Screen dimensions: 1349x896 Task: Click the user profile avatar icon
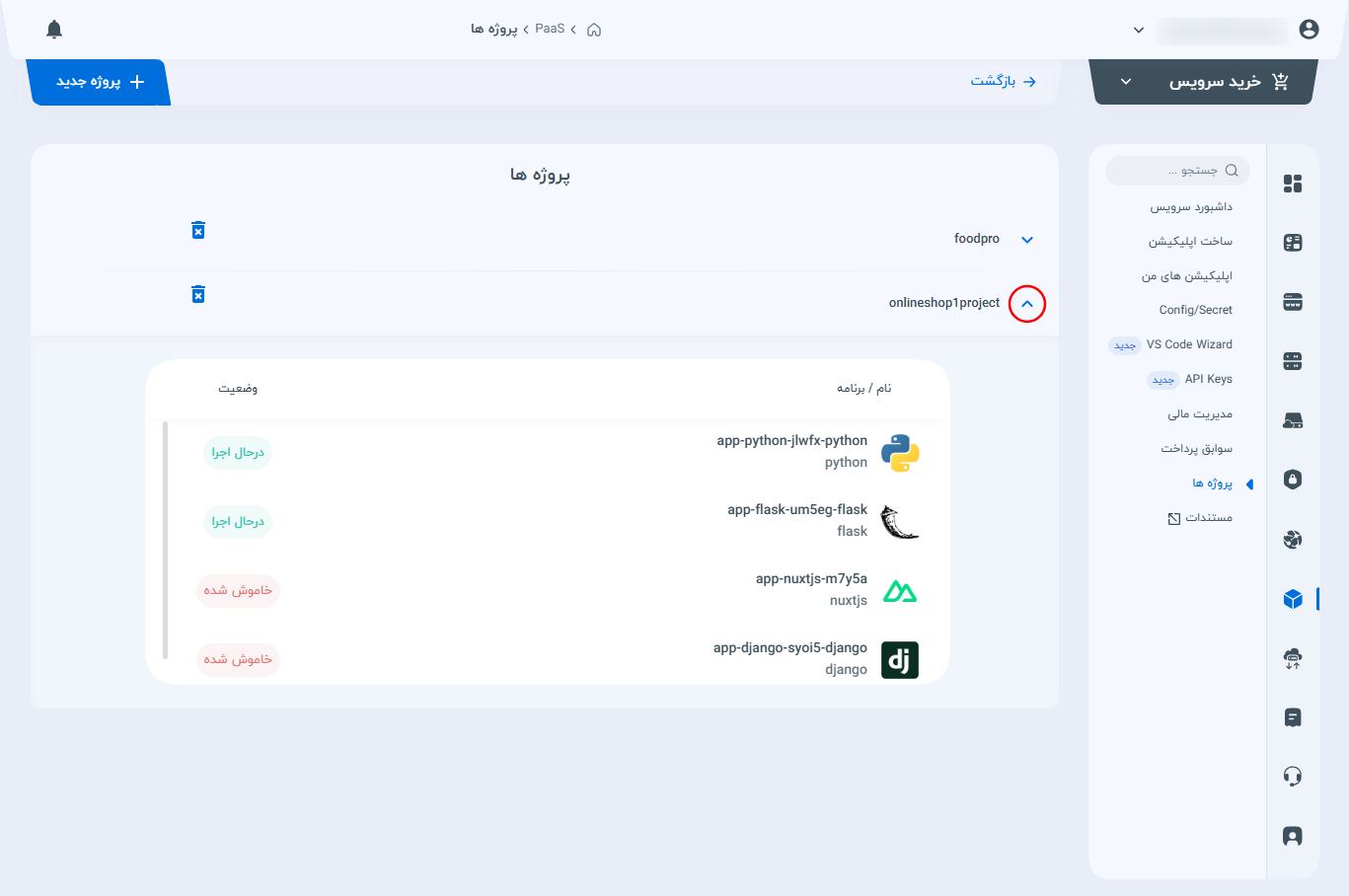(1309, 30)
